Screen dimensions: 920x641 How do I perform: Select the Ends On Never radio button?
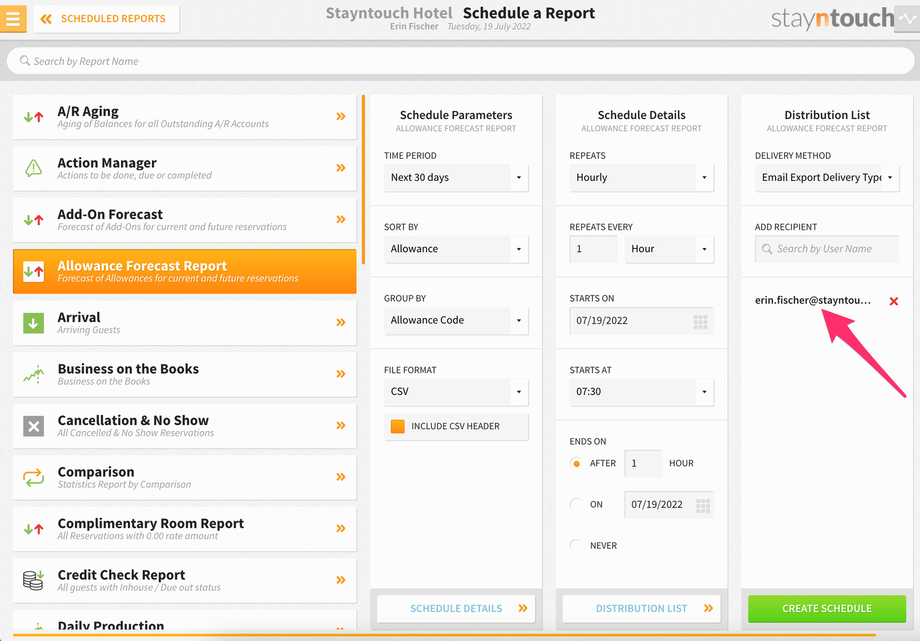click(576, 545)
